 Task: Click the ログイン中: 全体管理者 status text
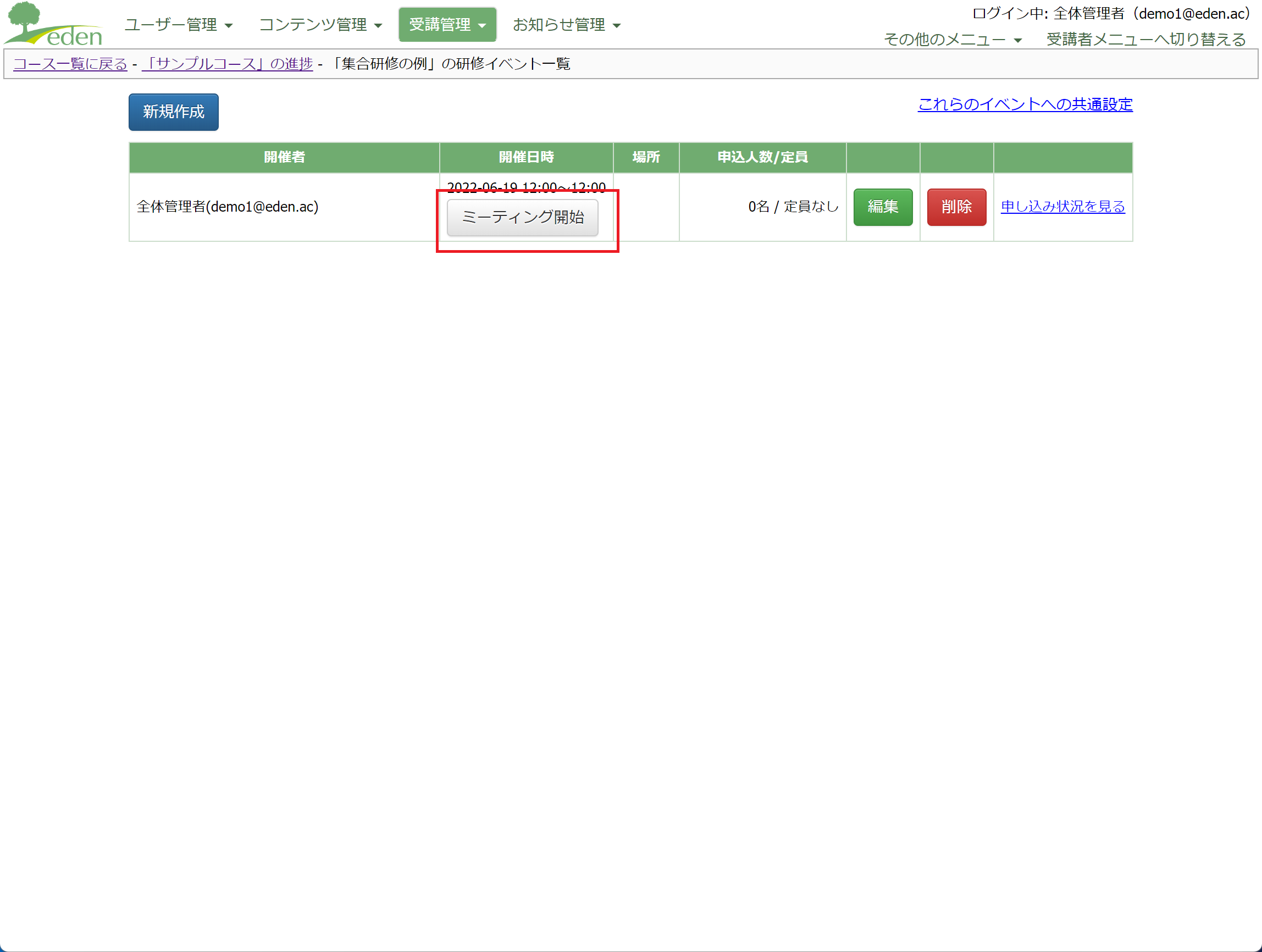[x=1111, y=14]
